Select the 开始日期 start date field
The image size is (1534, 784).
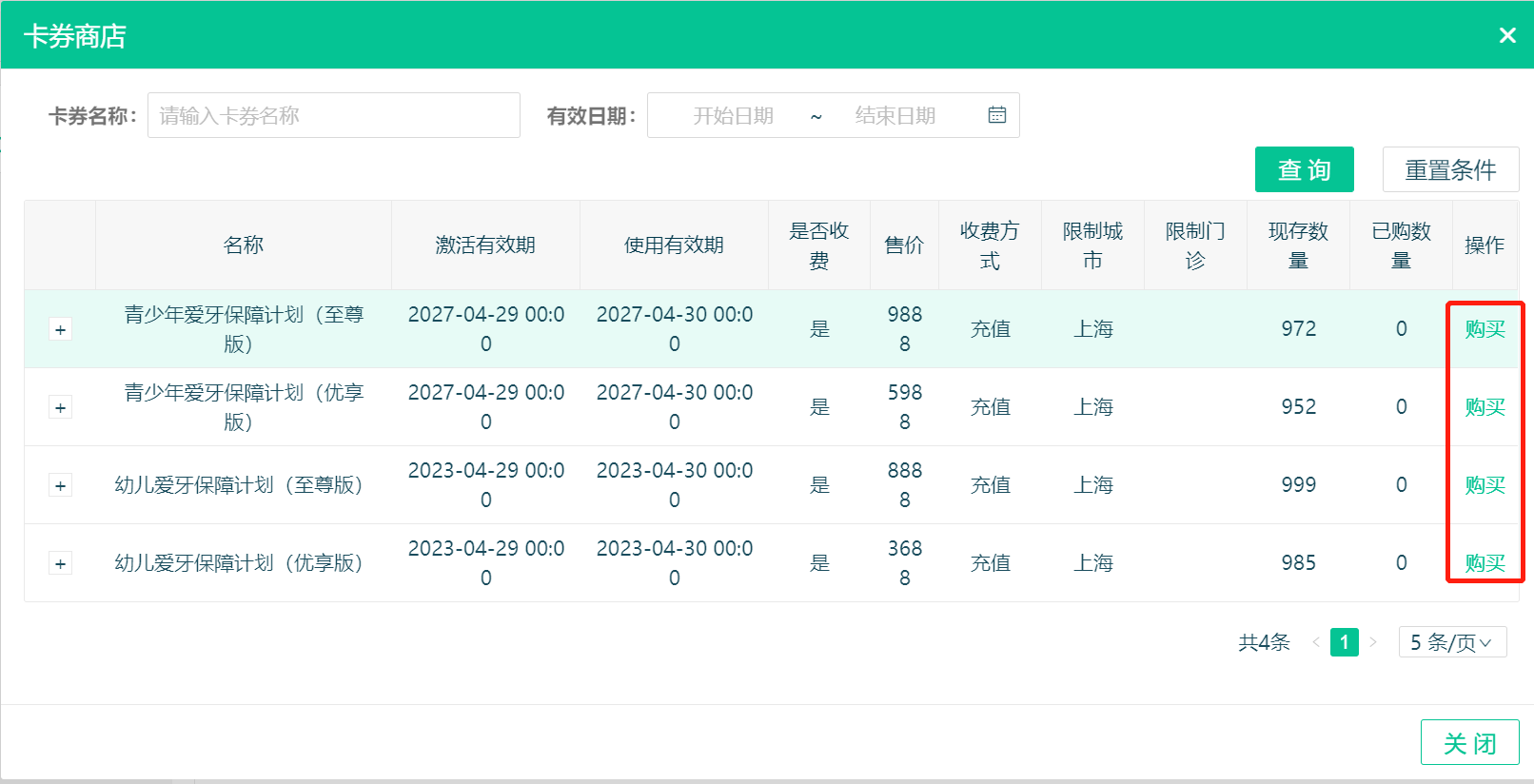(733, 115)
